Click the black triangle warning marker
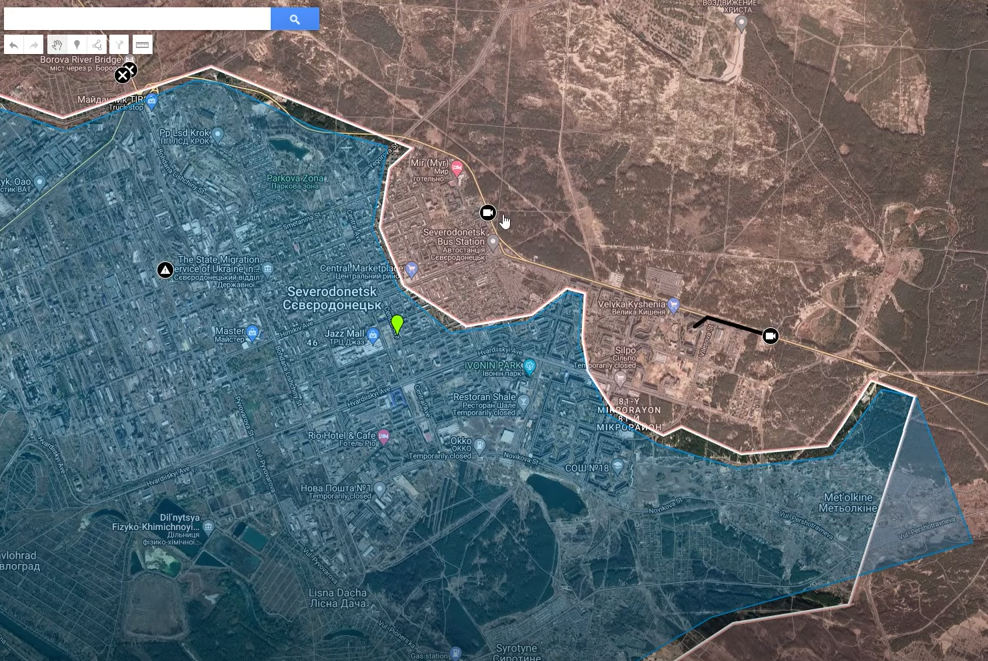Image resolution: width=988 pixels, height=661 pixels. tap(165, 270)
